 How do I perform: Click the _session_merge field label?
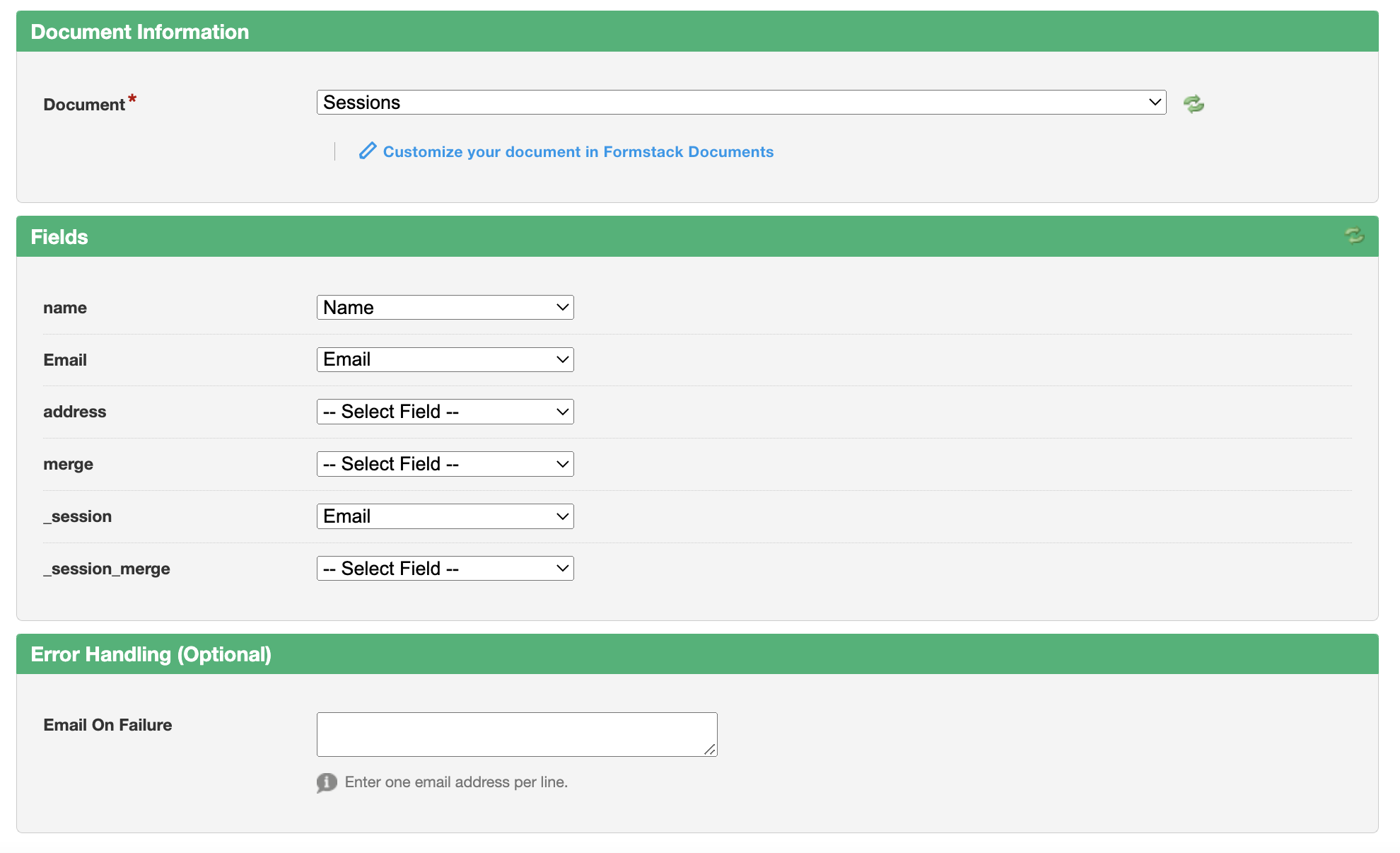pos(107,569)
